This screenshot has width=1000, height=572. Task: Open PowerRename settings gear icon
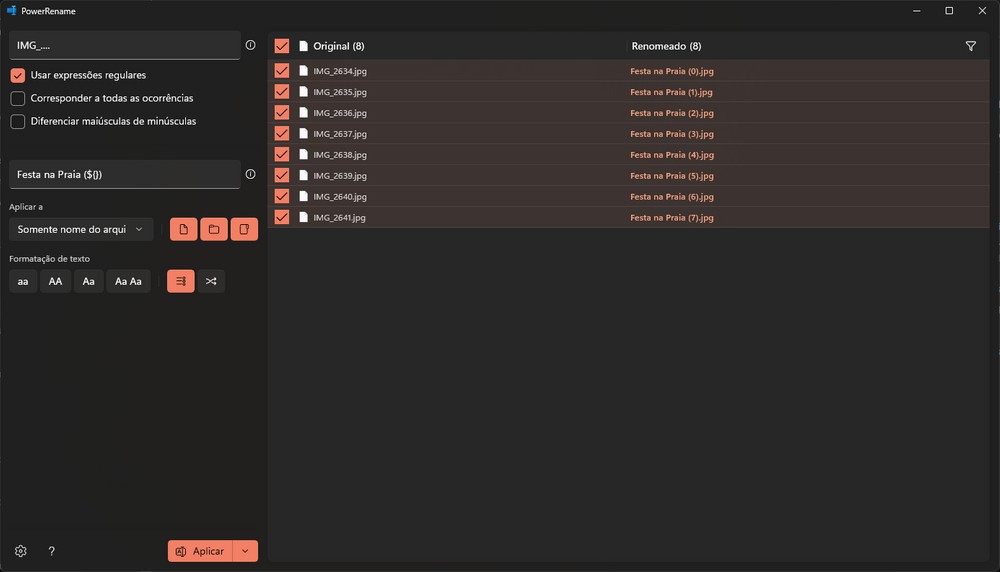point(21,551)
